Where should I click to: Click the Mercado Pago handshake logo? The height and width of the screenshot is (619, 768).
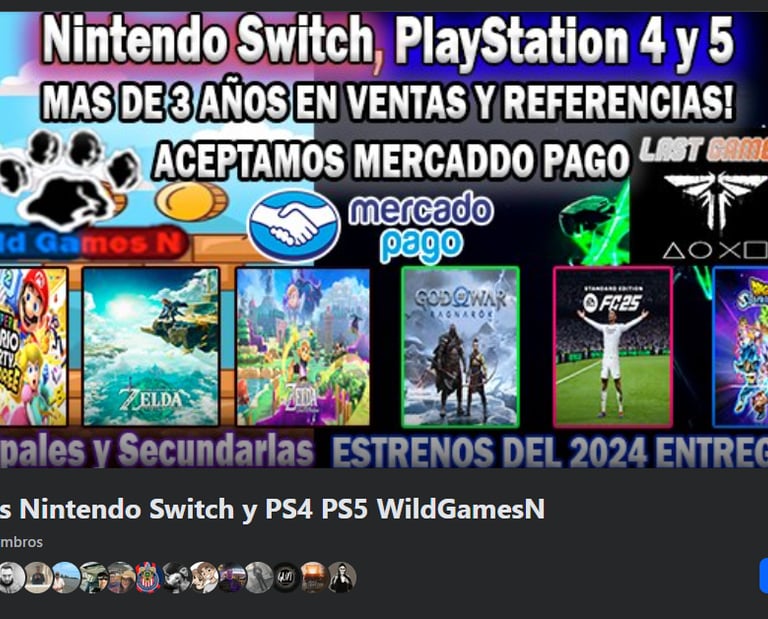(294, 226)
